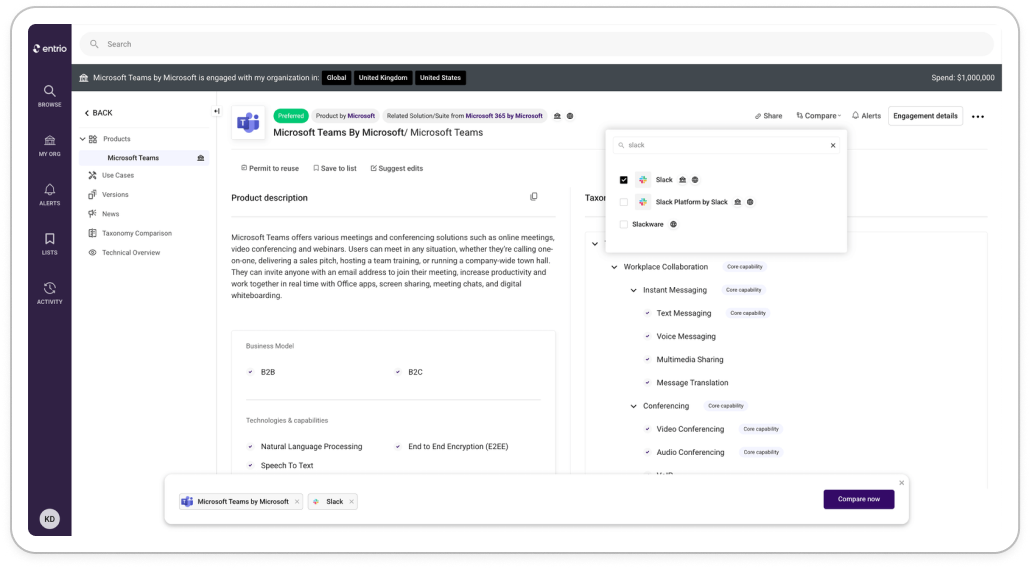Image resolution: width=1031 pixels, height=568 pixels.
Task: Click the Engagement details button
Action: click(926, 116)
